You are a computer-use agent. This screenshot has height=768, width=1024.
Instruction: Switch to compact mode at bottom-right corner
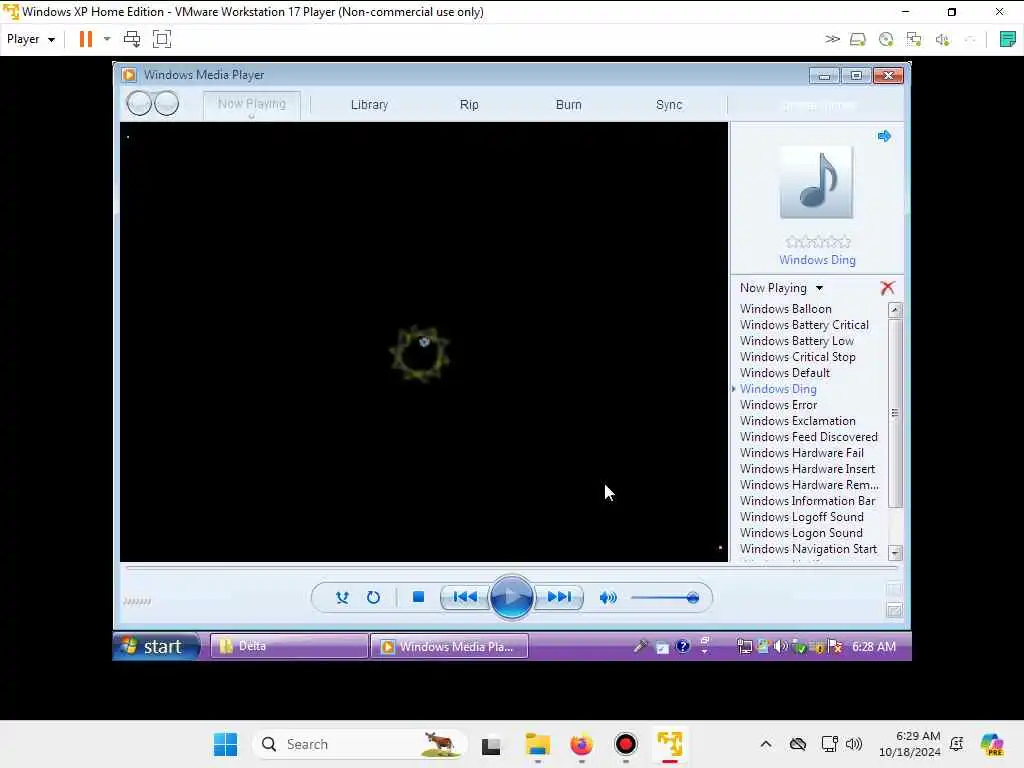894,610
